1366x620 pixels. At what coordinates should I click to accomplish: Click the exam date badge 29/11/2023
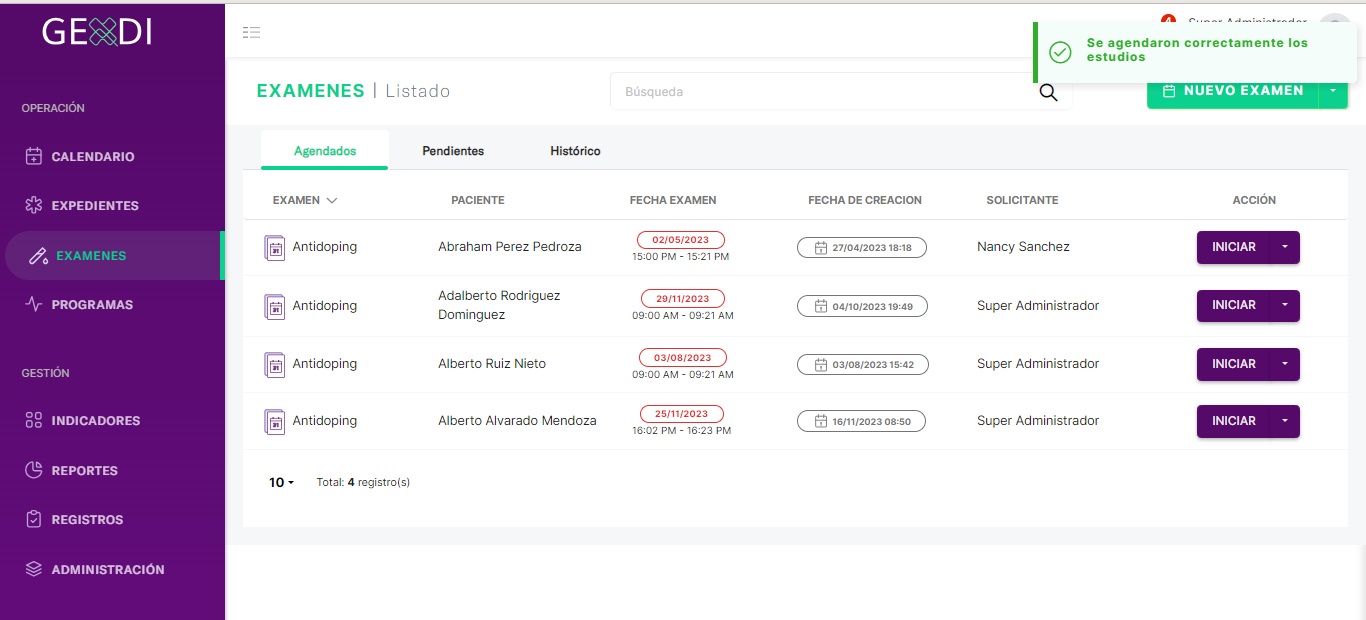(683, 298)
